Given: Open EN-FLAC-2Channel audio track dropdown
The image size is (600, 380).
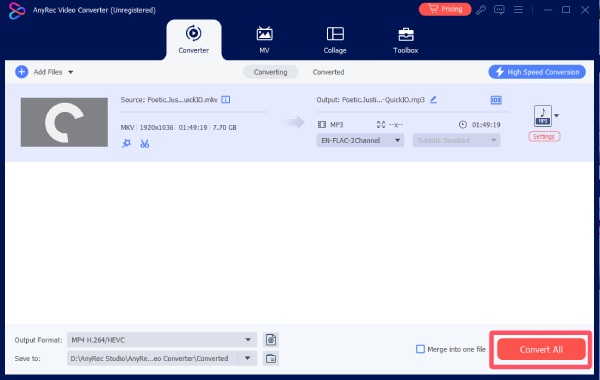Looking at the screenshot, I should tap(360, 140).
